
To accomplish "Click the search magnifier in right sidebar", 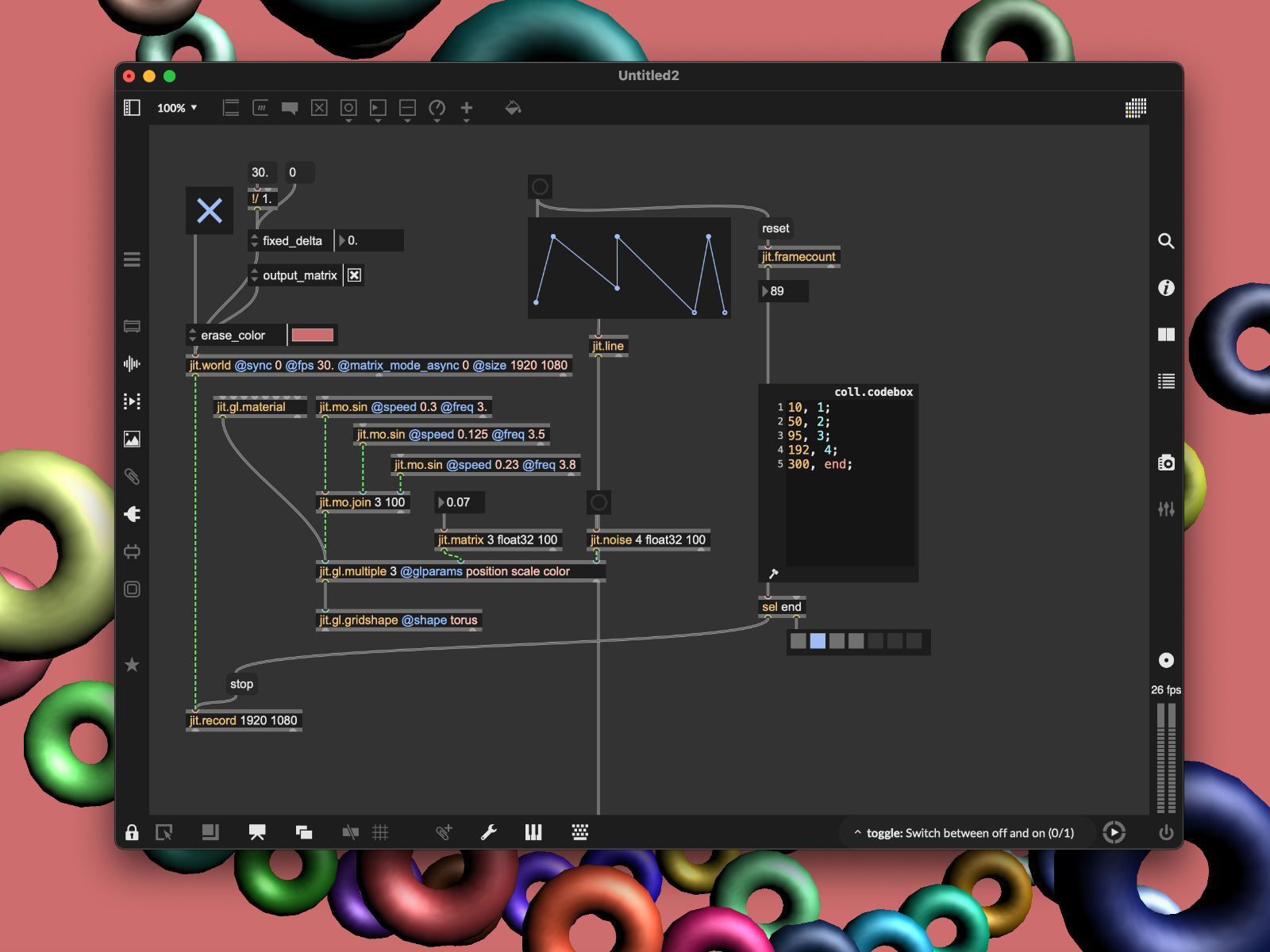I will tap(1166, 241).
